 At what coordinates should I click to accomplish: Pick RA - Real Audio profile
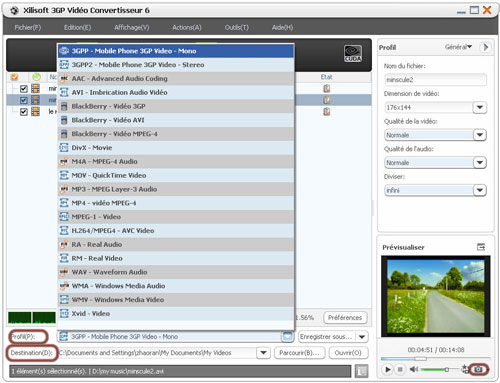pos(176,245)
